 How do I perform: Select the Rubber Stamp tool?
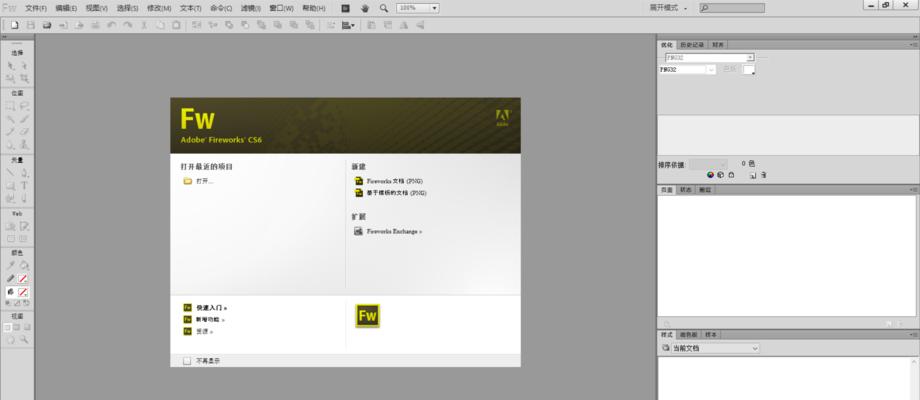[x=24, y=144]
